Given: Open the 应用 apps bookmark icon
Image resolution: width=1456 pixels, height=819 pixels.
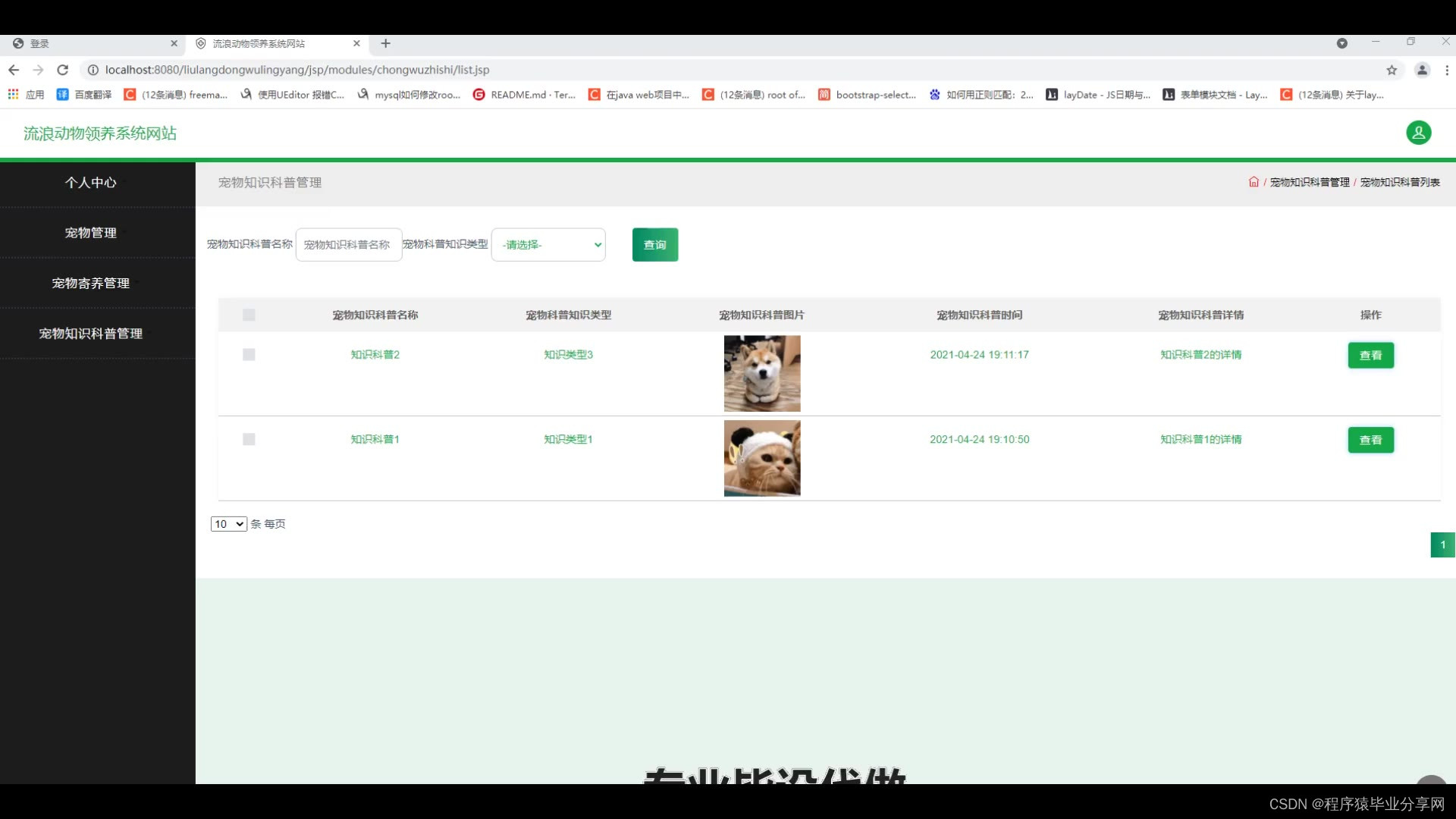Looking at the screenshot, I should pos(14,95).
